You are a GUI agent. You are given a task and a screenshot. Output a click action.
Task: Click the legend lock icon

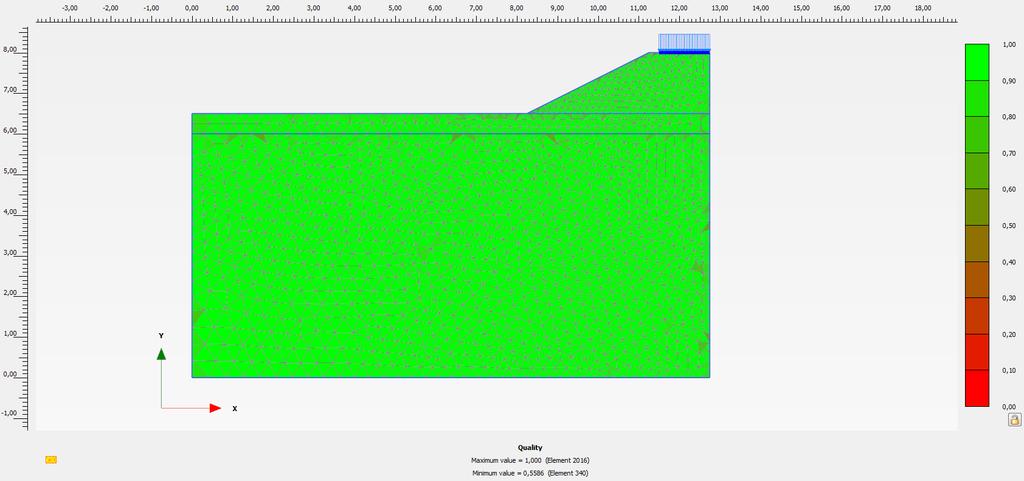[1014, 420]
